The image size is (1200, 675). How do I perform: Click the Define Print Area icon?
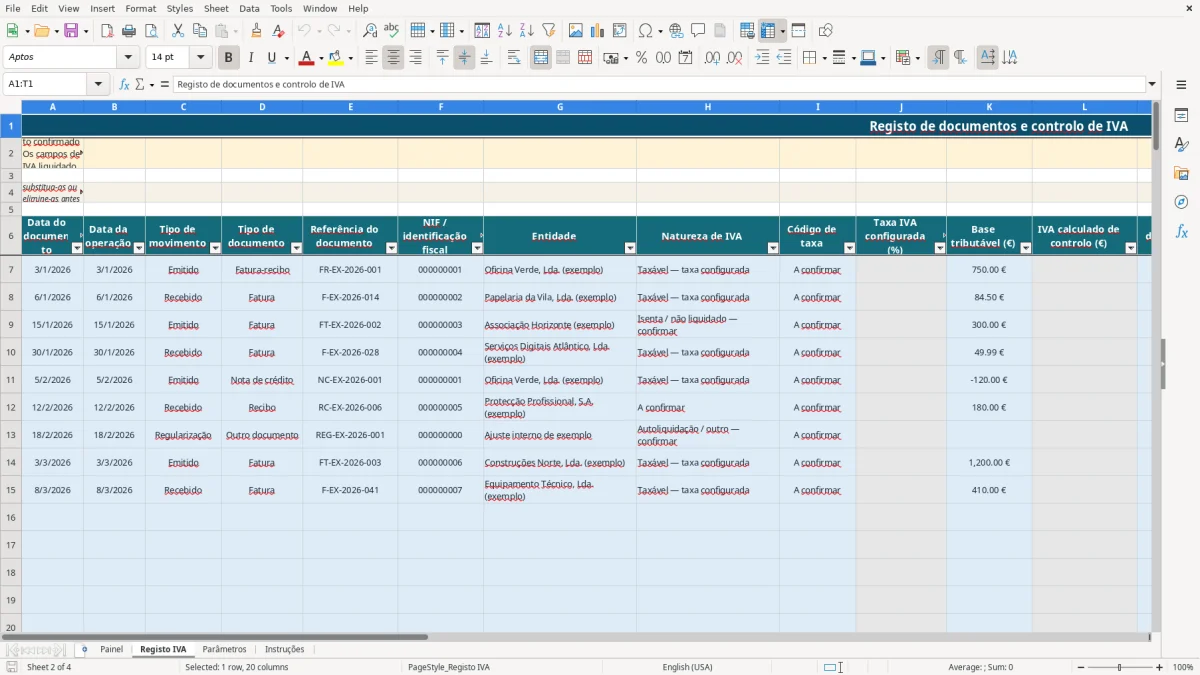tap(747, 31)
